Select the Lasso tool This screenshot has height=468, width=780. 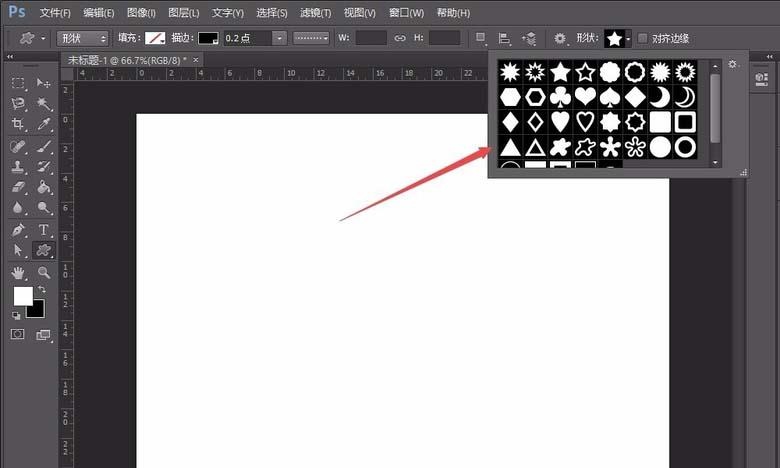coord(18,103)
